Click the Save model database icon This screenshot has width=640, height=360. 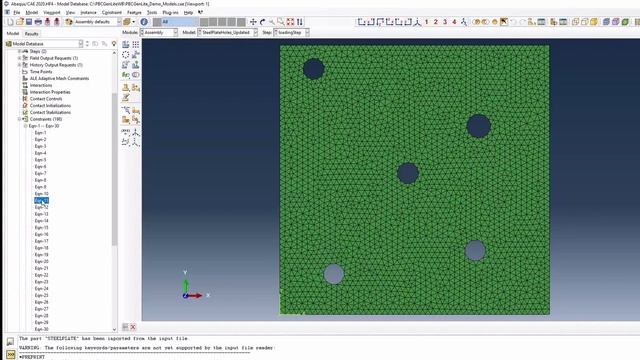(29, 22)
